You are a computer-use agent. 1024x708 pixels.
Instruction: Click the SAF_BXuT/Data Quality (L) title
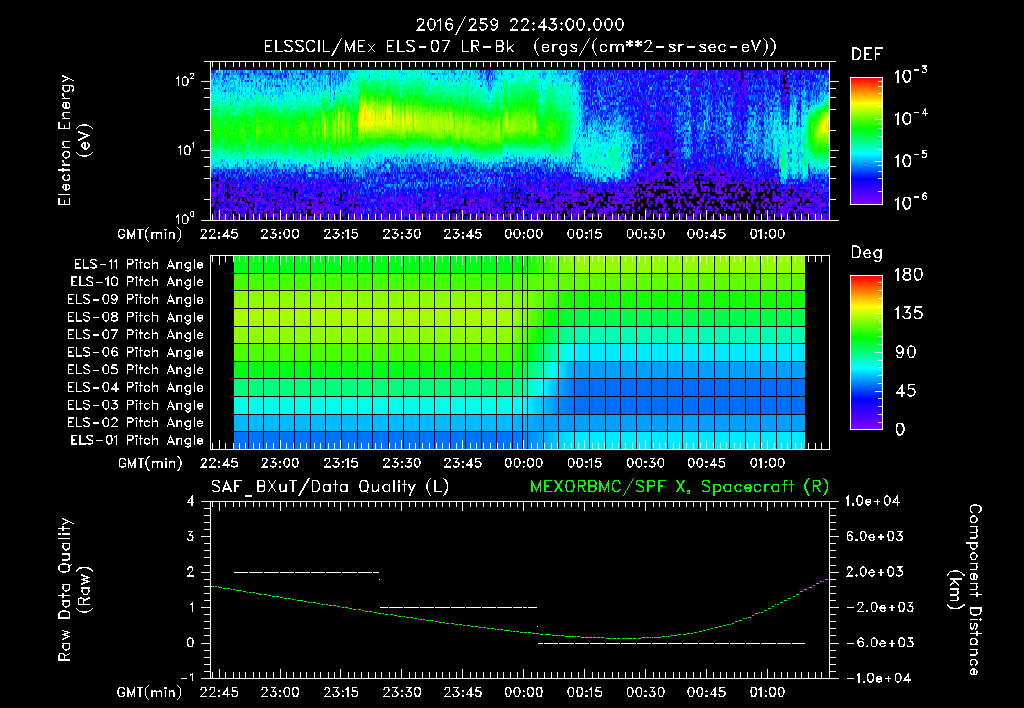pyautogui.click(x=330, y=487)
